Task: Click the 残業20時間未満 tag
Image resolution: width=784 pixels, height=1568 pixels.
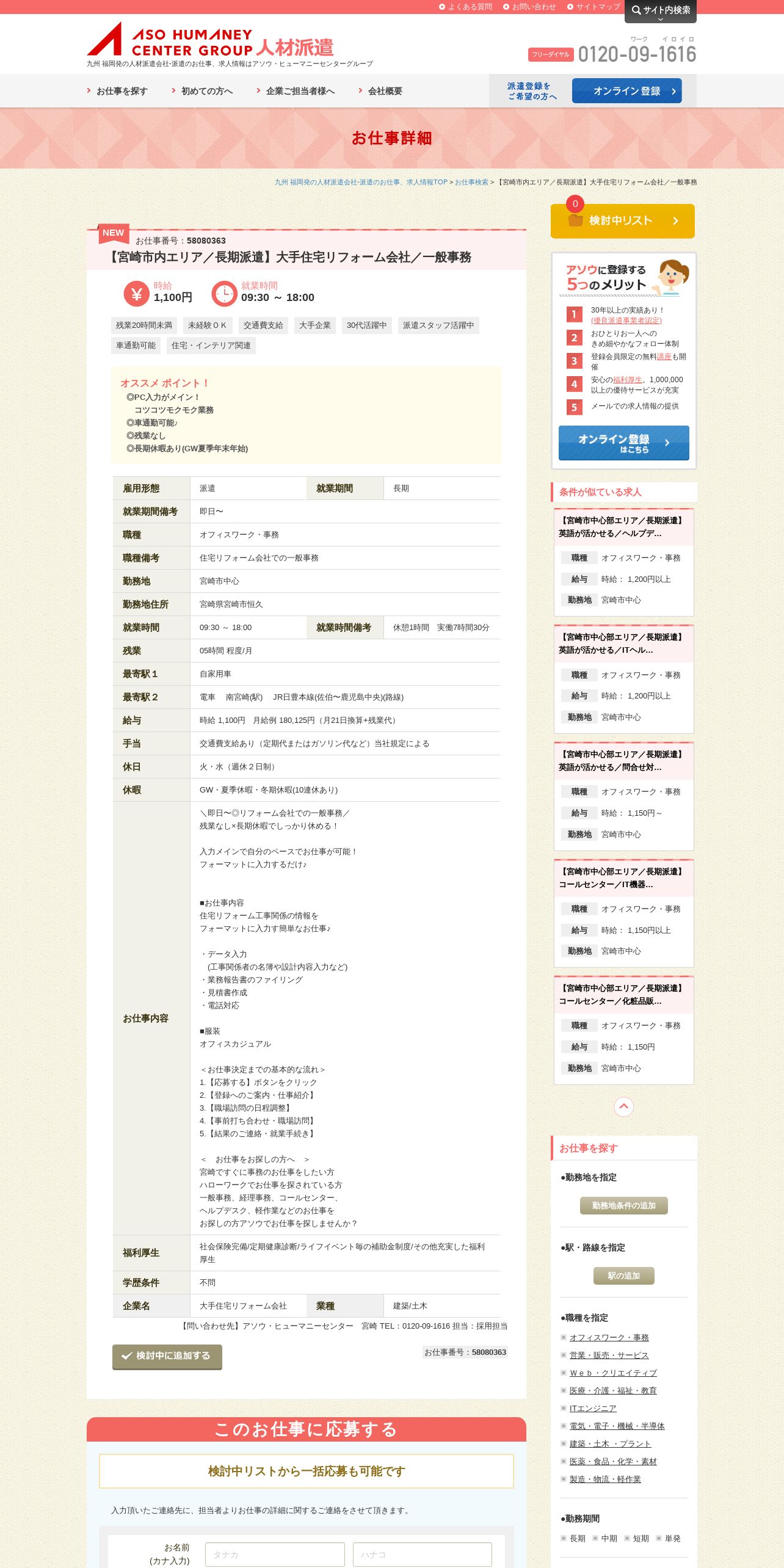Action: coord(144,325)
